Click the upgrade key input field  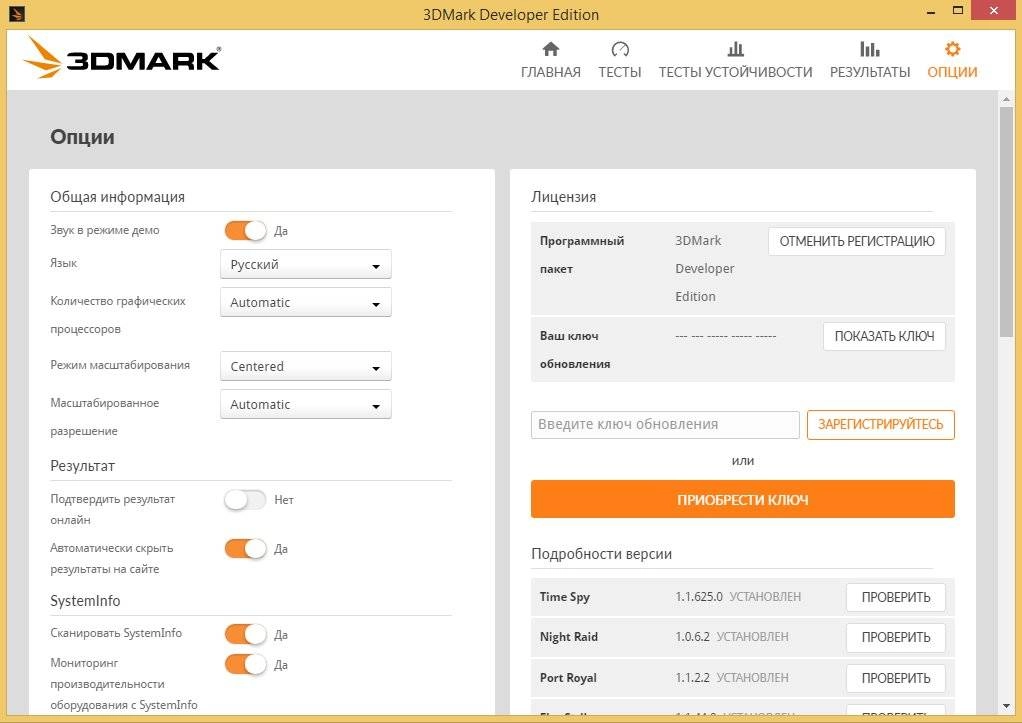(665, 424)
